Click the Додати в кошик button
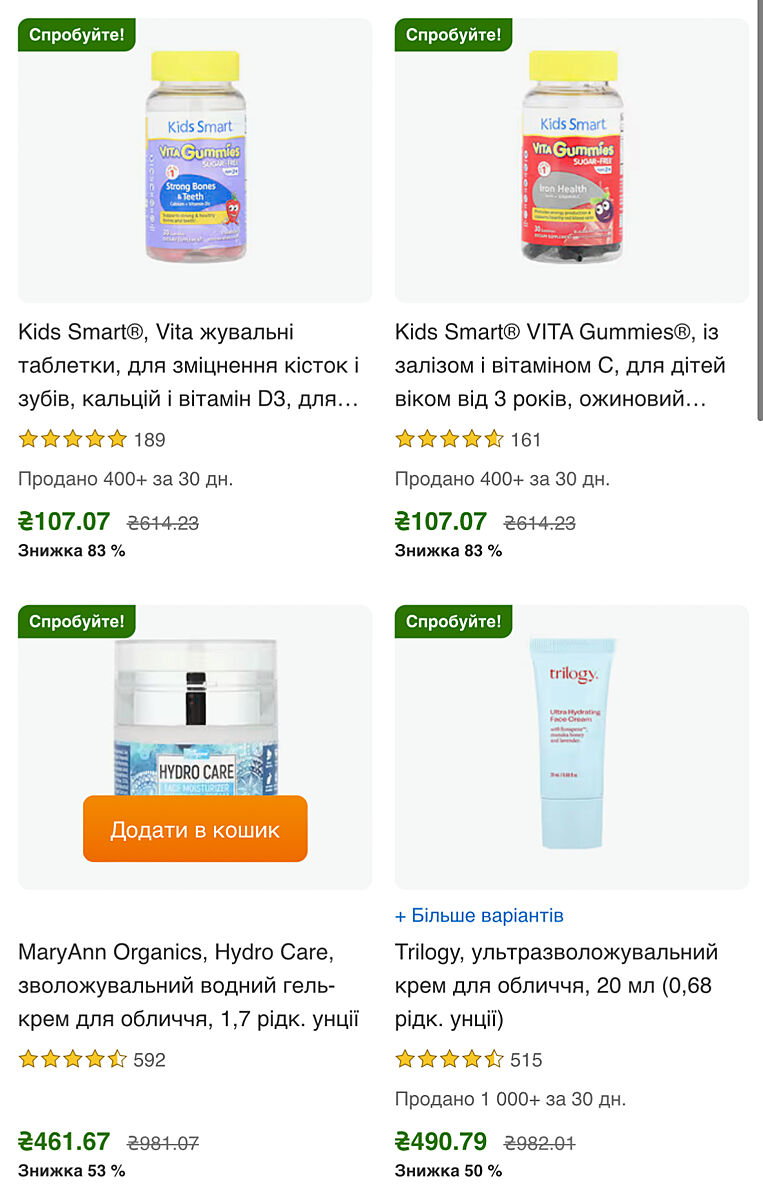 [195, 829]
